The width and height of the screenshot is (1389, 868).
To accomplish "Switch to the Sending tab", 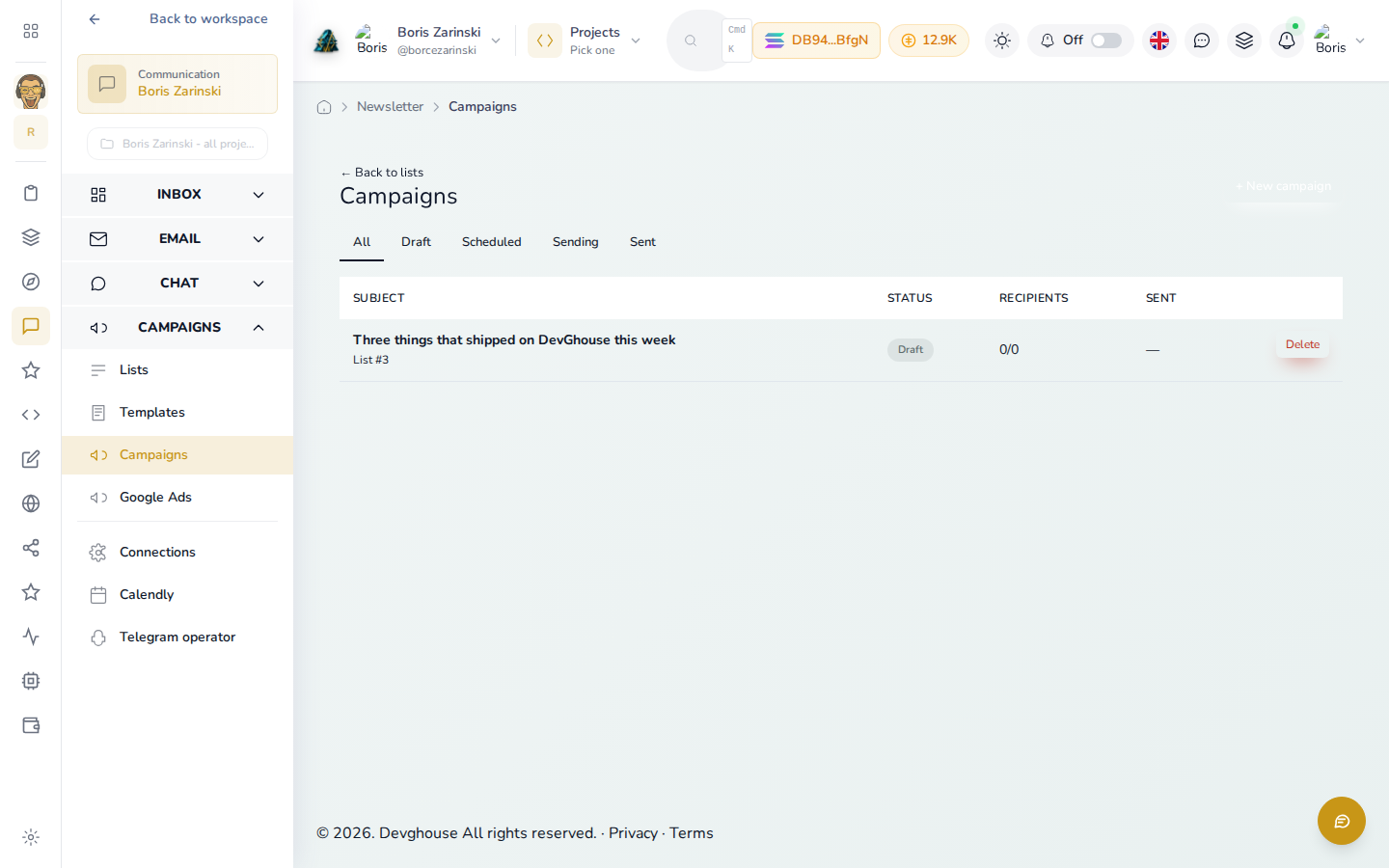I will (575, 242).
